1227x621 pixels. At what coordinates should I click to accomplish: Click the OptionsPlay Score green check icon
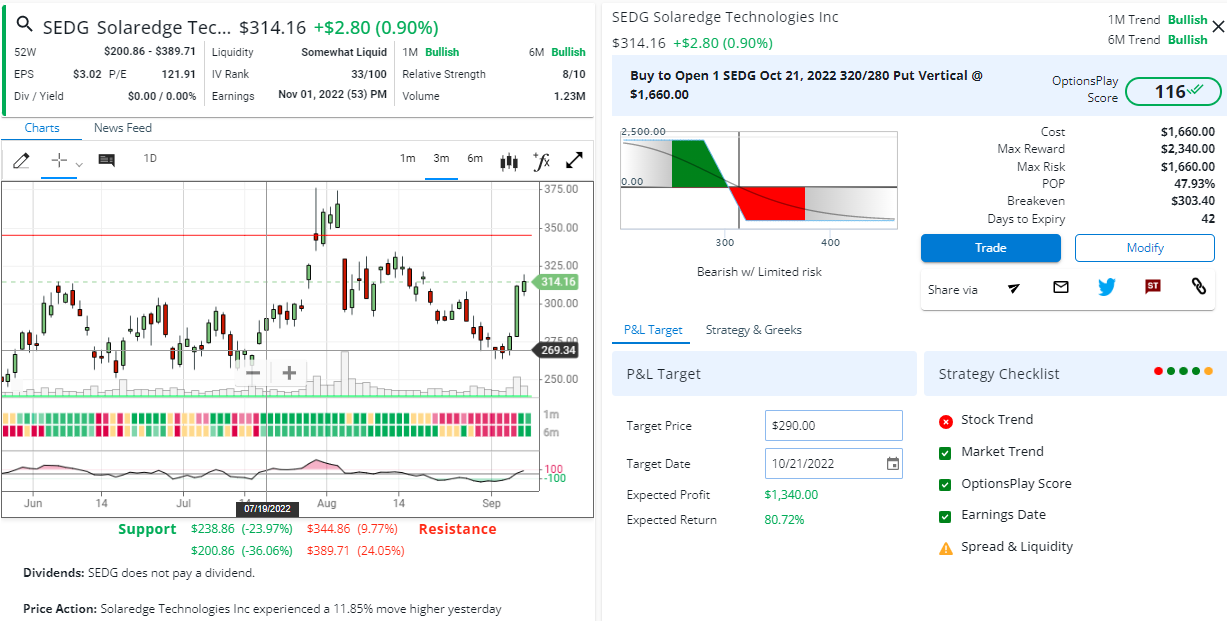point(946,485)
